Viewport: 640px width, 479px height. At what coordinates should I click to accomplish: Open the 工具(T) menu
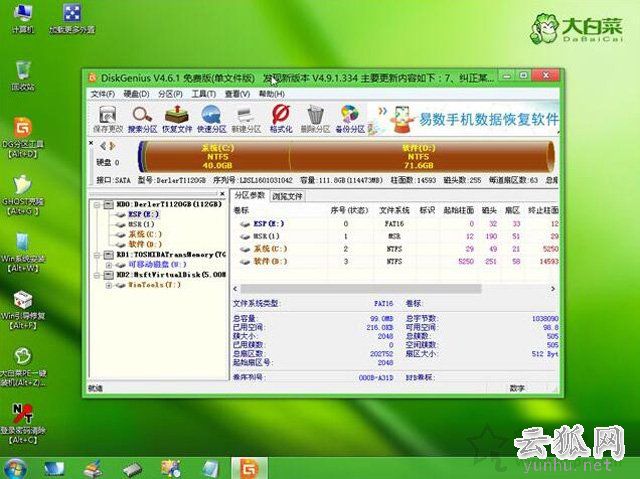(x=204, y=94)
